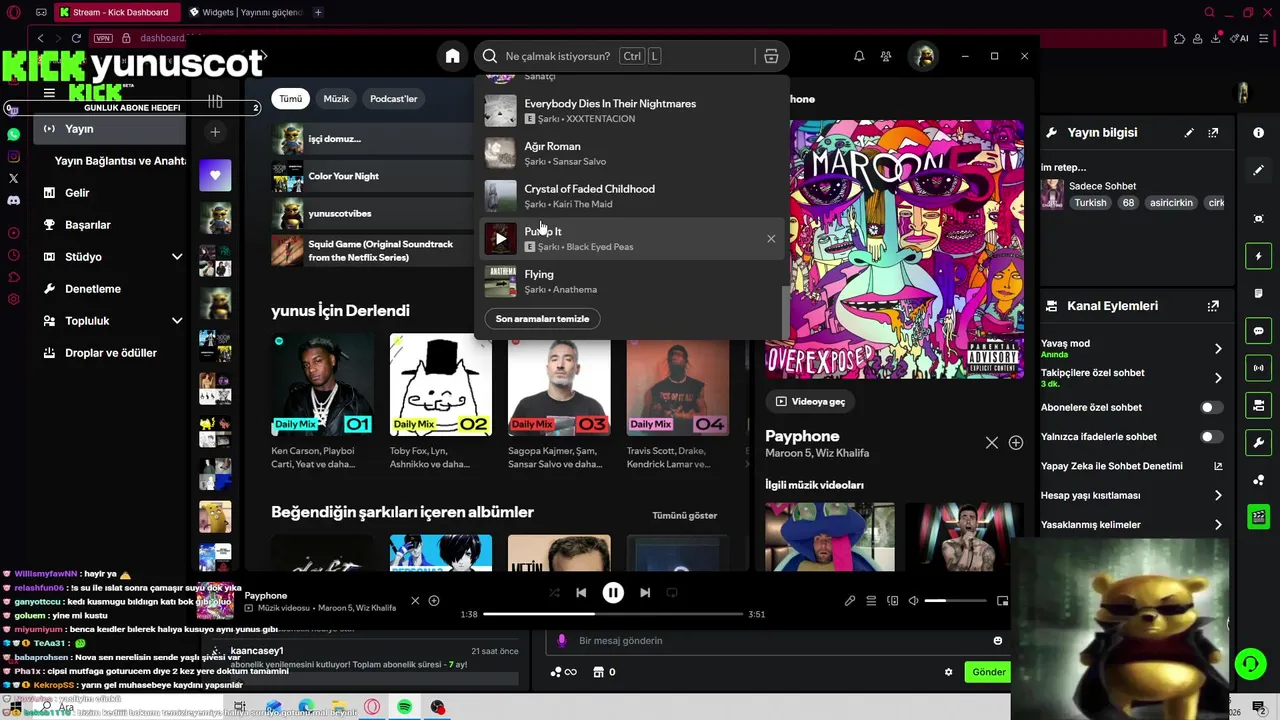Click Tümünü göster link
The height and width of the screenshot is (720, 1280).
(x=685, y=515)
